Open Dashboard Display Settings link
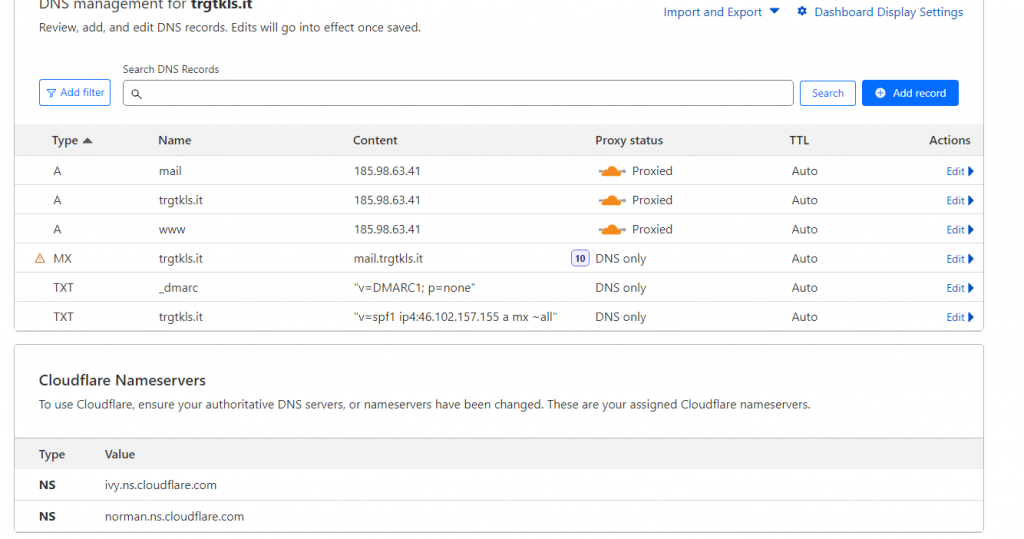1024x539 pixels. pos(888,12)
